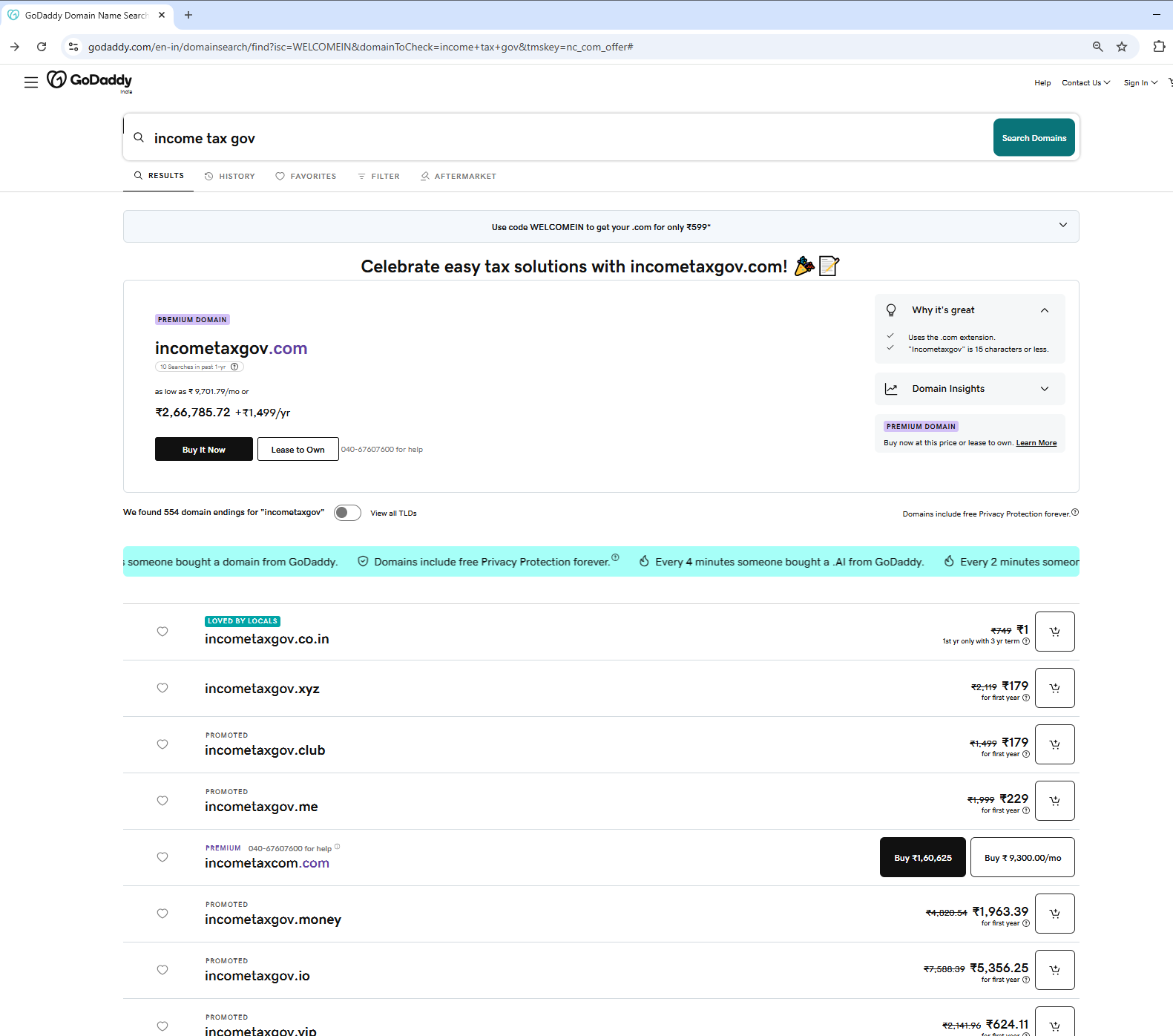
Task: Favorite incometaxgov.club with the heart
Action: tap(162, 744)
